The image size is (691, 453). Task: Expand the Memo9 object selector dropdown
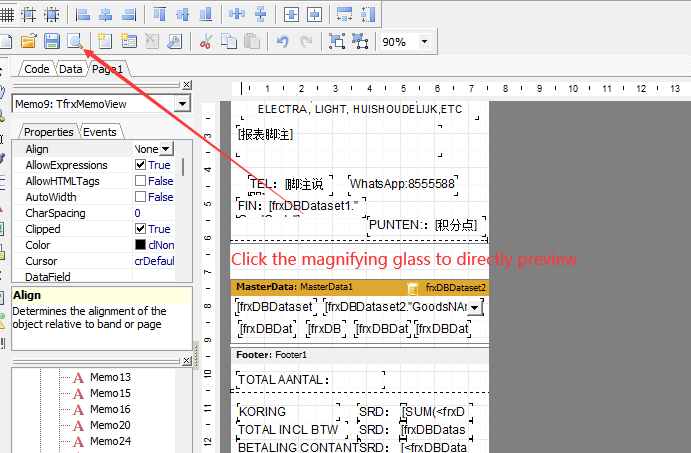click(182, 104)
